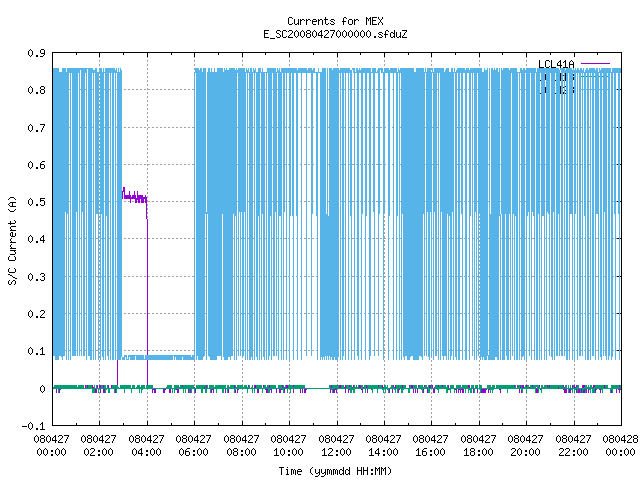The width and height of the screenshot is (640, 480).
Task: Click the y-axis value '-0.1'
Action: click(33, 426)
